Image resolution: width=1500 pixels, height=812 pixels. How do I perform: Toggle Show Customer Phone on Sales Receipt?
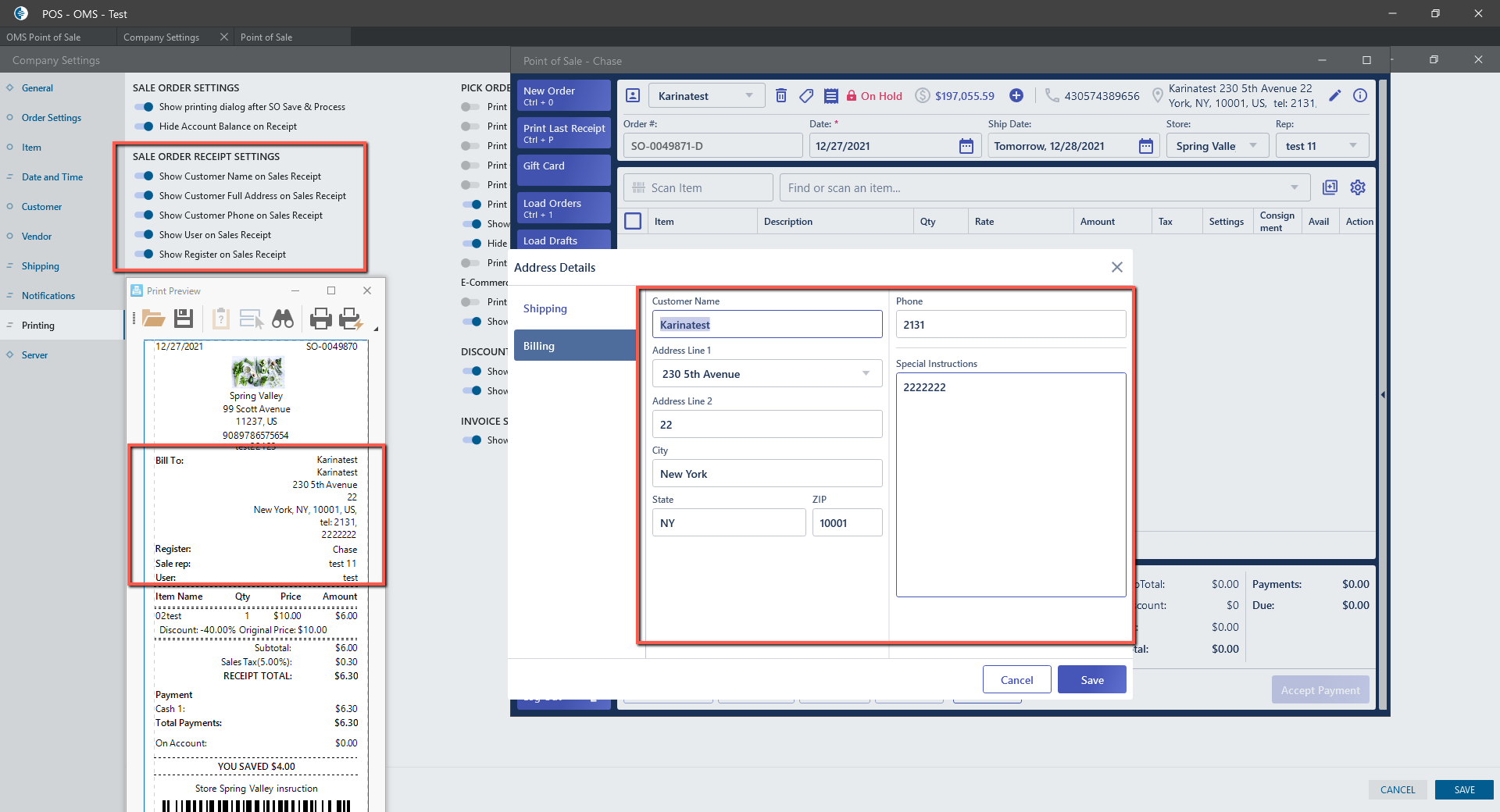pyautogui.click(x=144, y=215)
